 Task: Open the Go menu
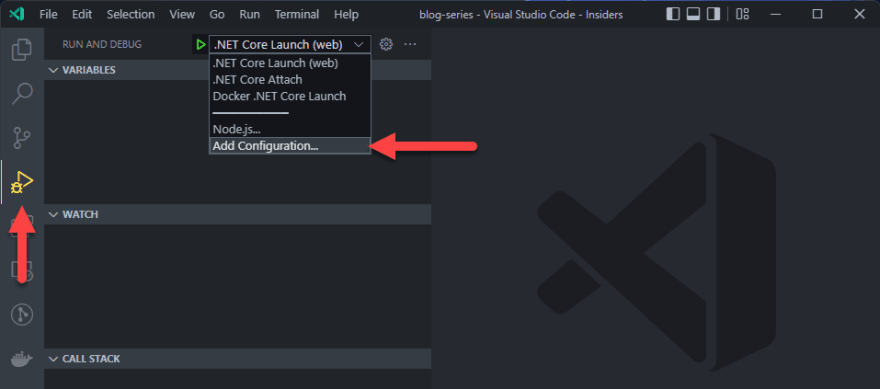217,15
